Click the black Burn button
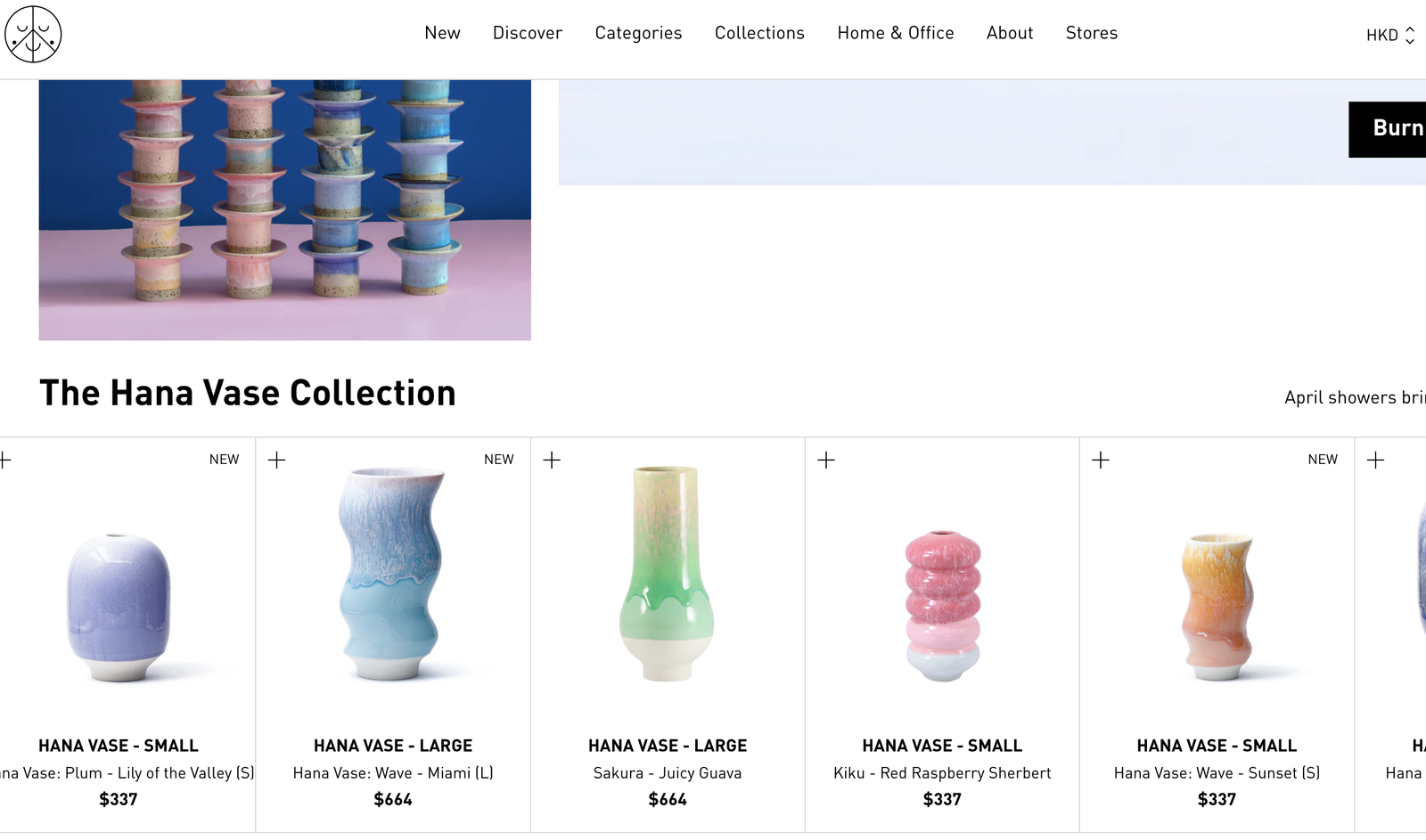The width and height of the screenshot is (1426, 840). tap(1388, 129)
